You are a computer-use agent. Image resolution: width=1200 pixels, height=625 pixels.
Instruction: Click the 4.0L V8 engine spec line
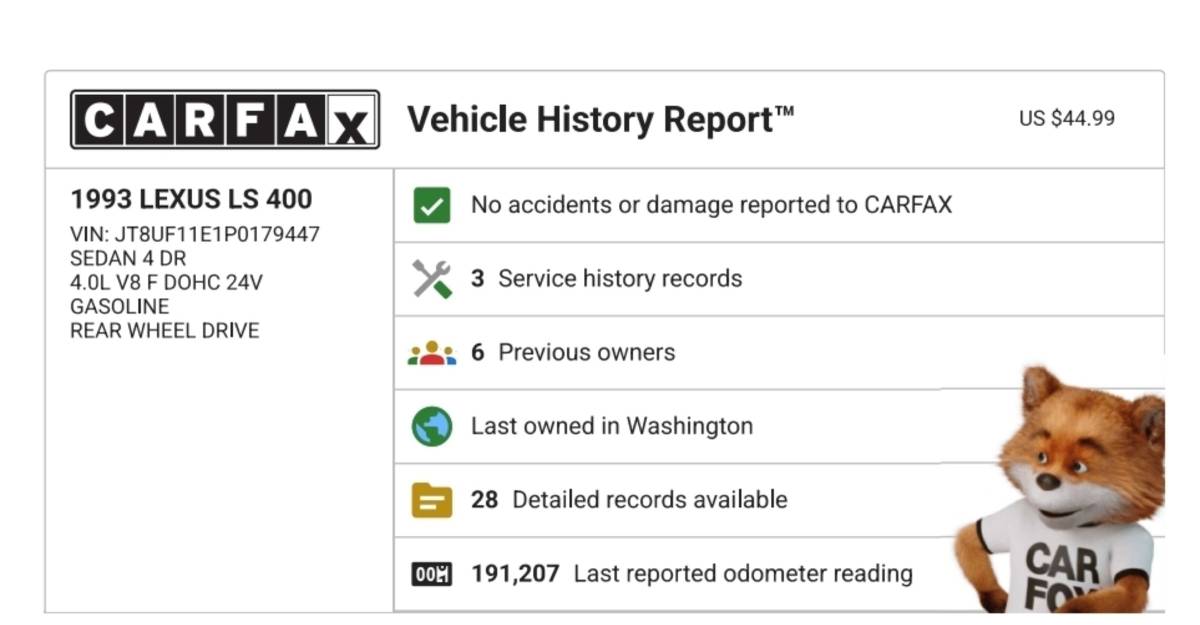(166, 282)
